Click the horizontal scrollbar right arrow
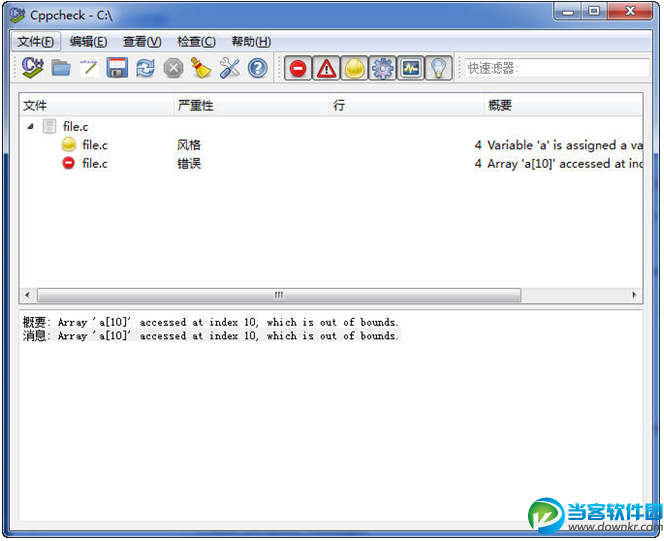 coord(634,295)
